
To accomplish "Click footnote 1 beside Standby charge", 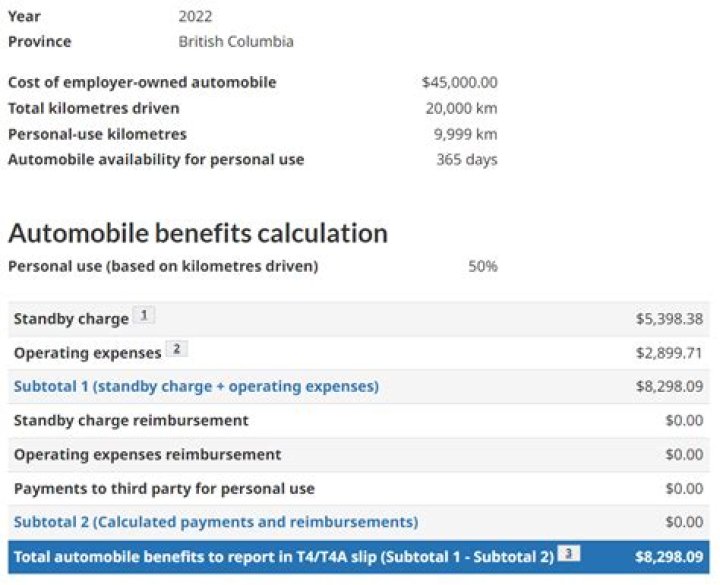I will point(145,317).
